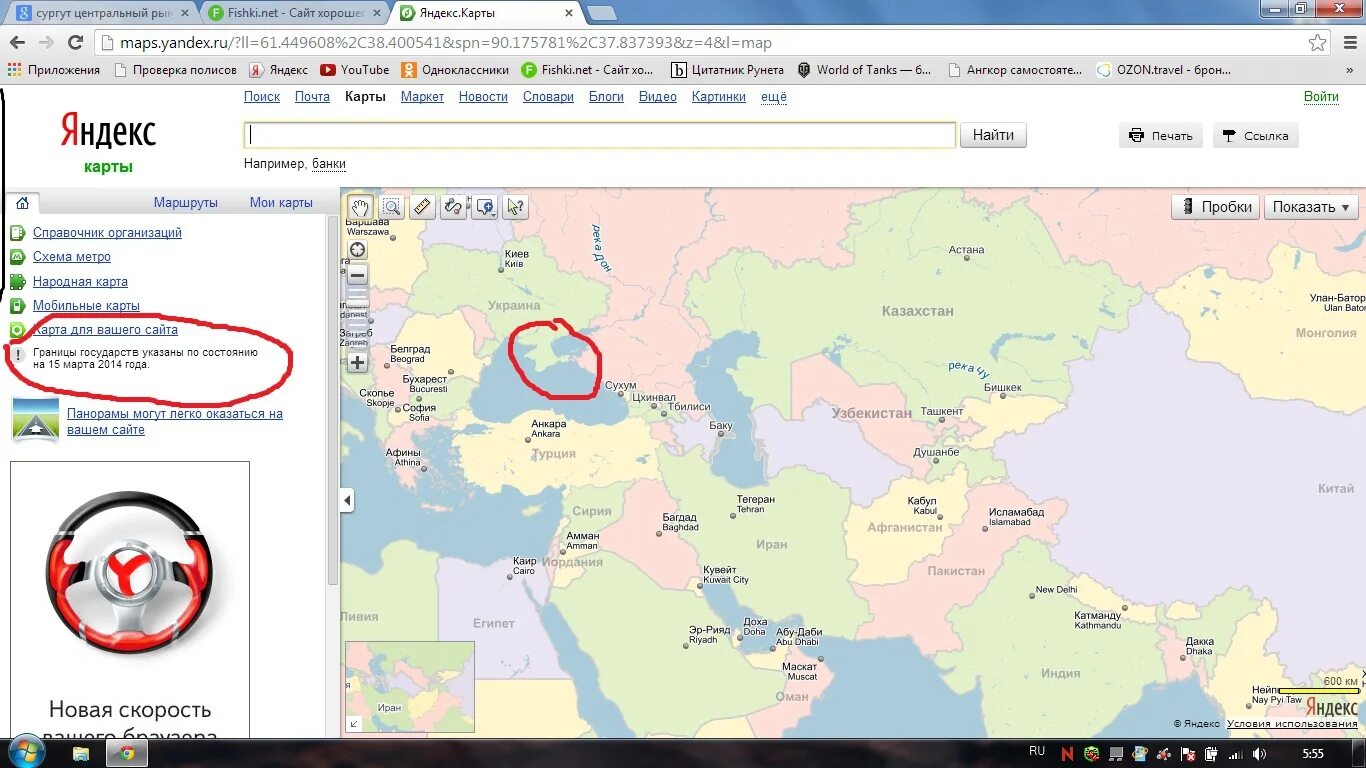Click the Печать print button
1366x768 pixels.
1161,136
